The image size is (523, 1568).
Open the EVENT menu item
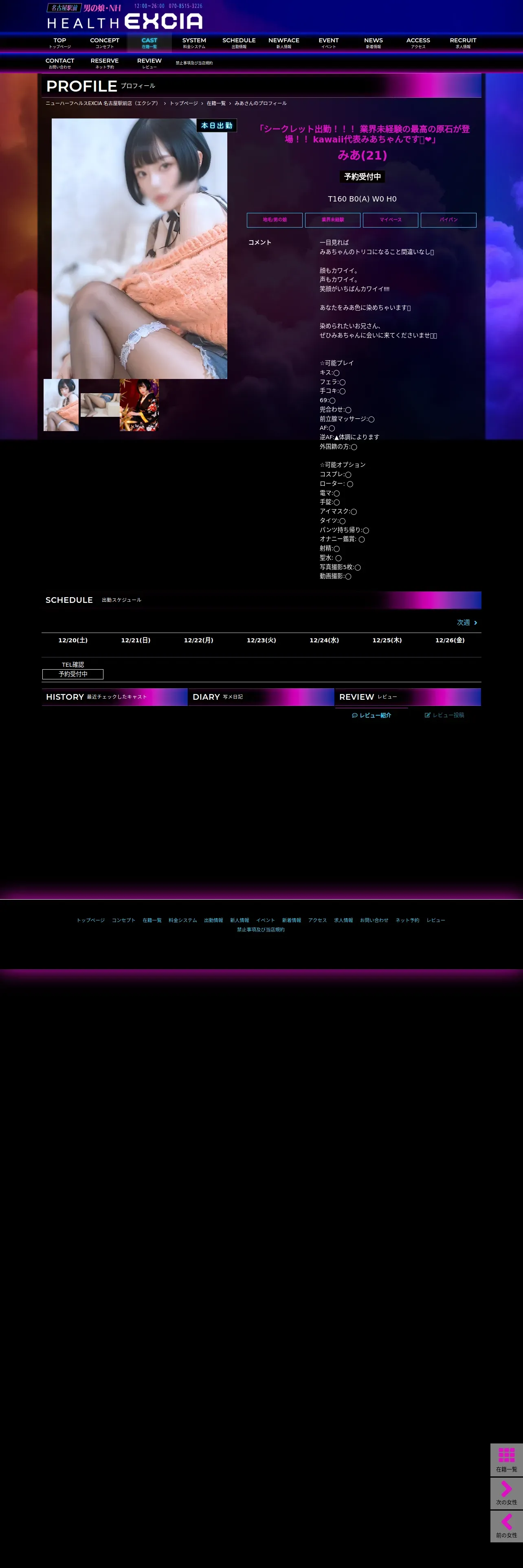tap(329, 43)
